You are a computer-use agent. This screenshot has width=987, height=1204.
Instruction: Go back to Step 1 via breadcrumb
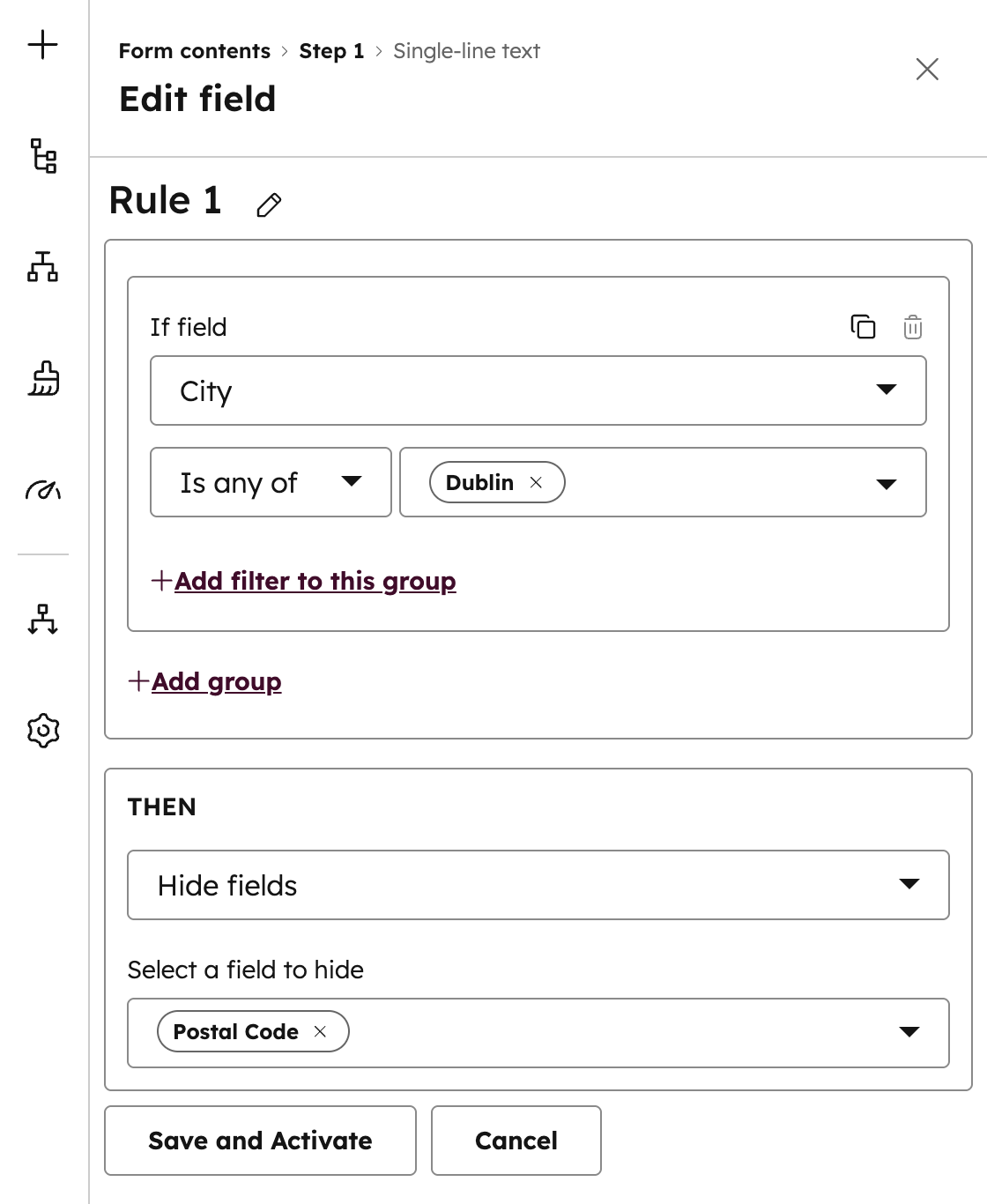[331, 51]
